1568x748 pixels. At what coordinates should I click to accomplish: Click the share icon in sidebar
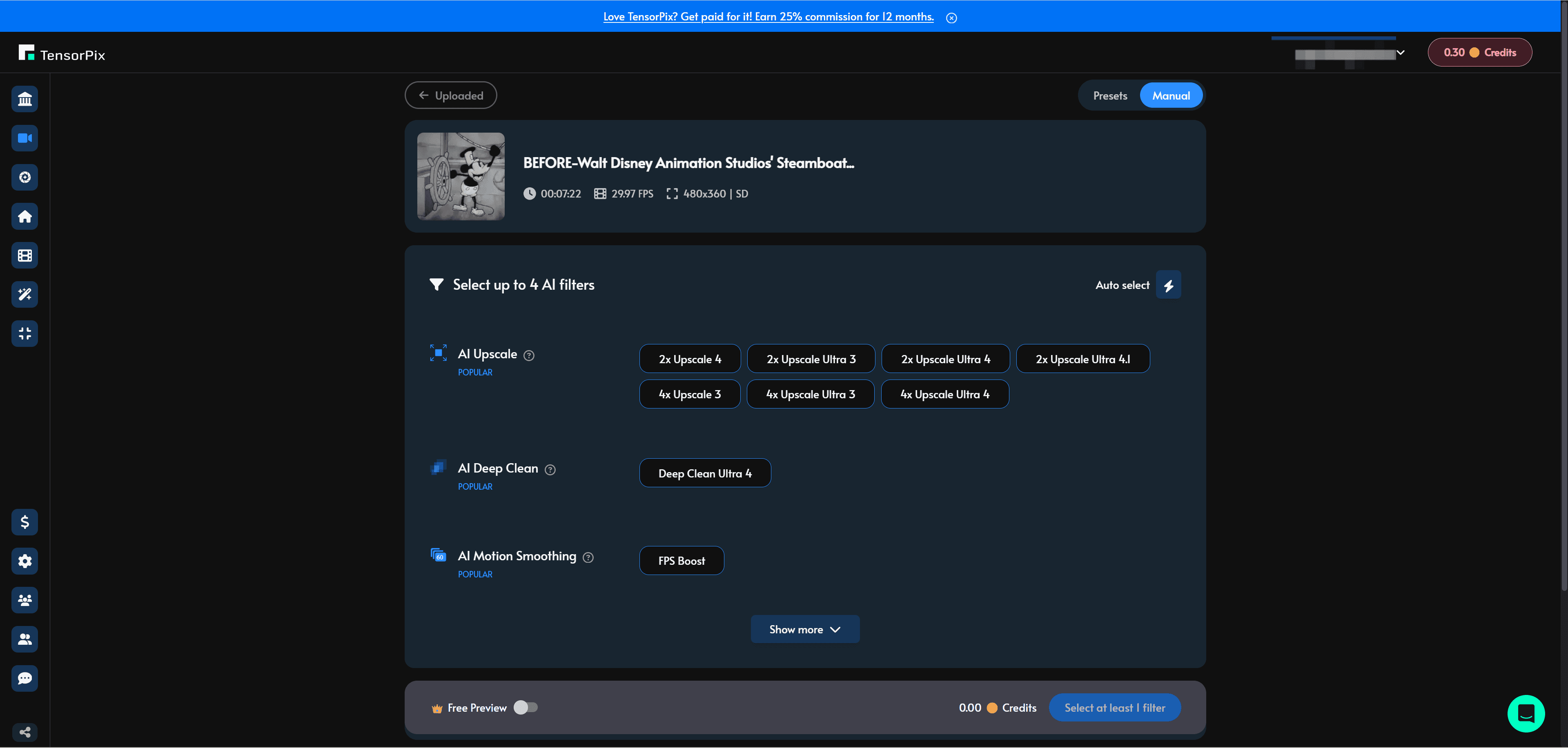(25, 732)
